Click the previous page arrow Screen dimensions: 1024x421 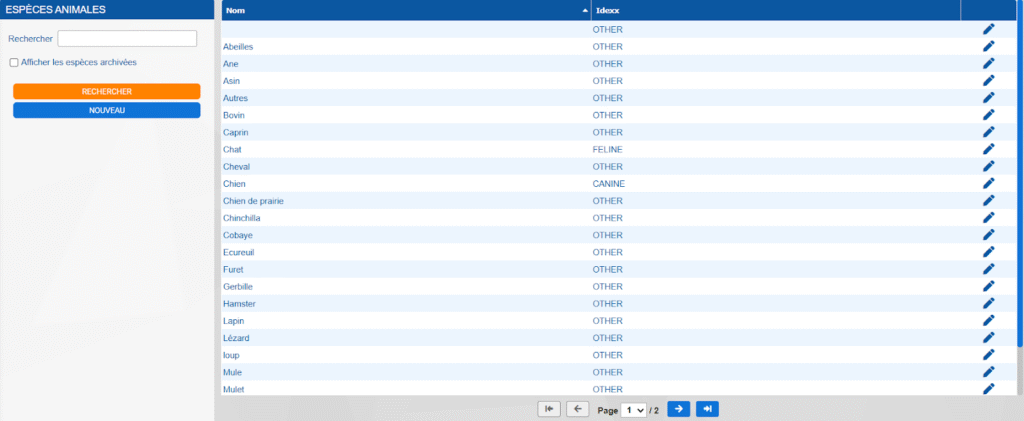(x=578, y=409)
